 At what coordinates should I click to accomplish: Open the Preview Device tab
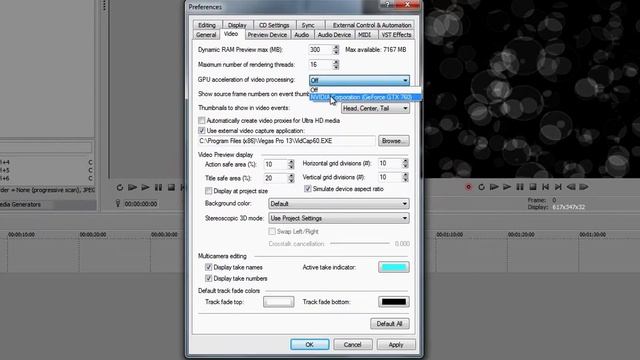(267, 35)
